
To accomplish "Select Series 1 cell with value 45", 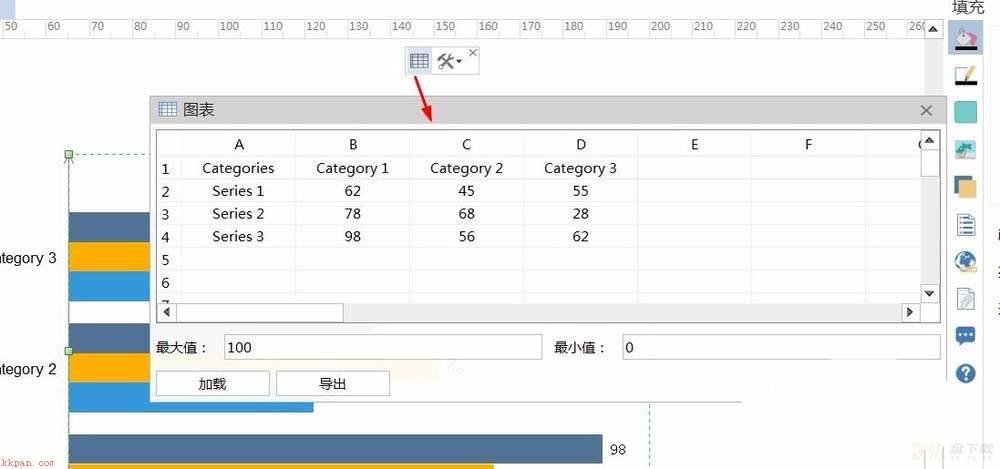I will pos(466,191).
